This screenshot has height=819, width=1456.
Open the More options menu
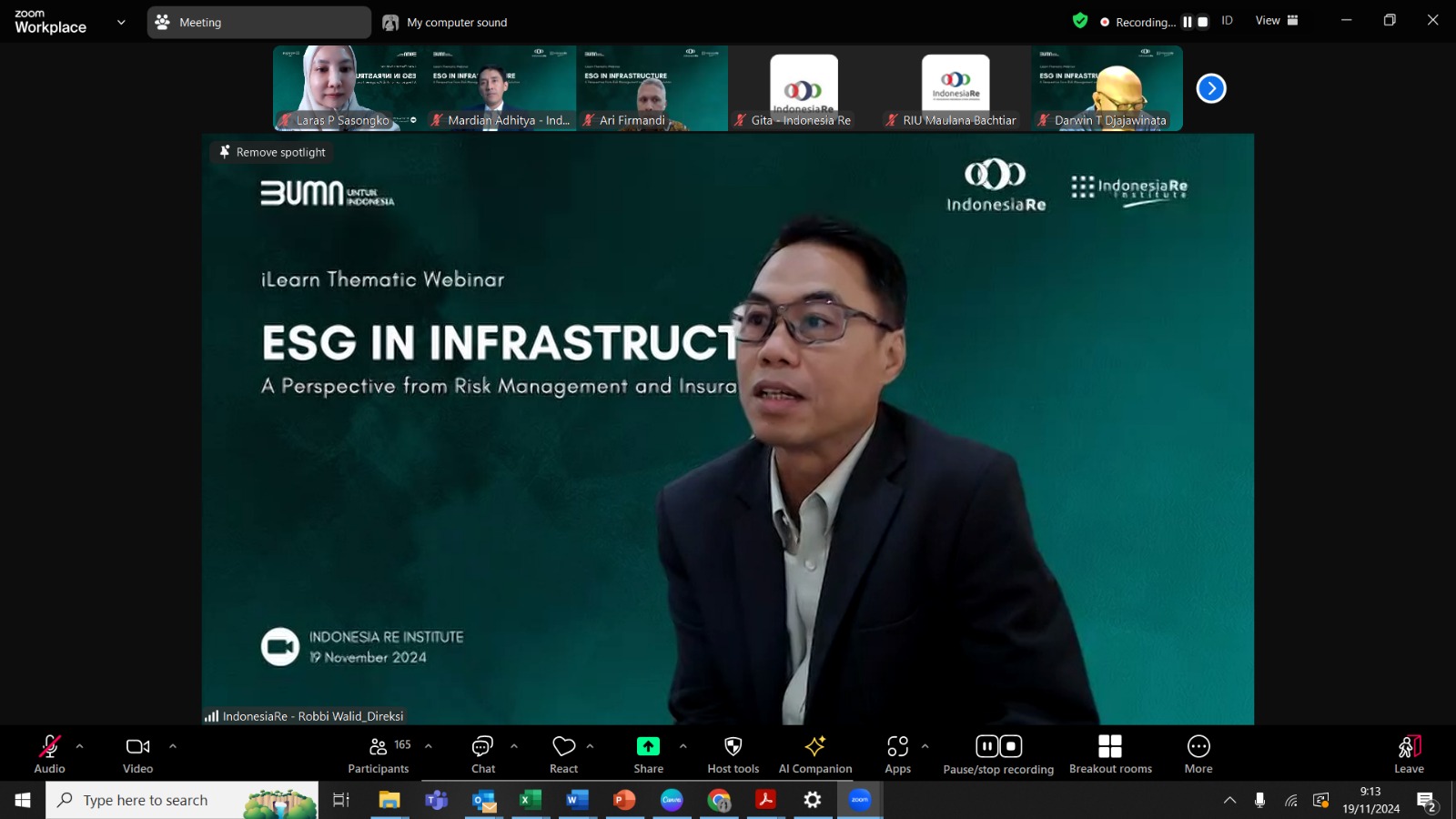coord(1198,754)
